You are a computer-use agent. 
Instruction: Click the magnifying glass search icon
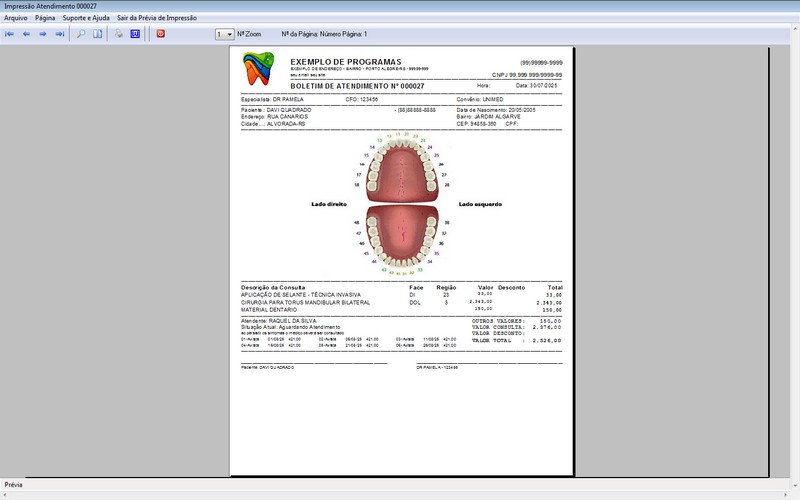(x=82, y=34)
